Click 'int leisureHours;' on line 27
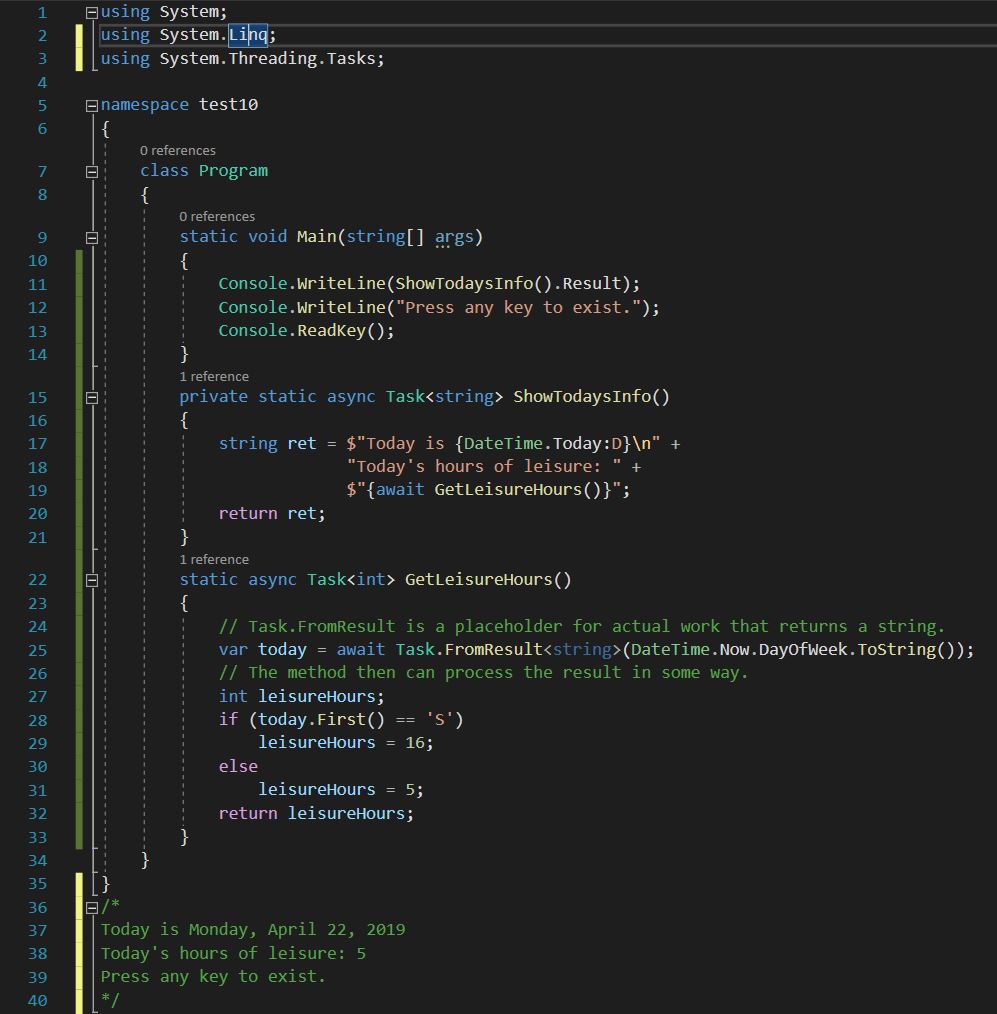This screenshot has height=1014, width=997. pyautogui.click(x=301, y=696)
